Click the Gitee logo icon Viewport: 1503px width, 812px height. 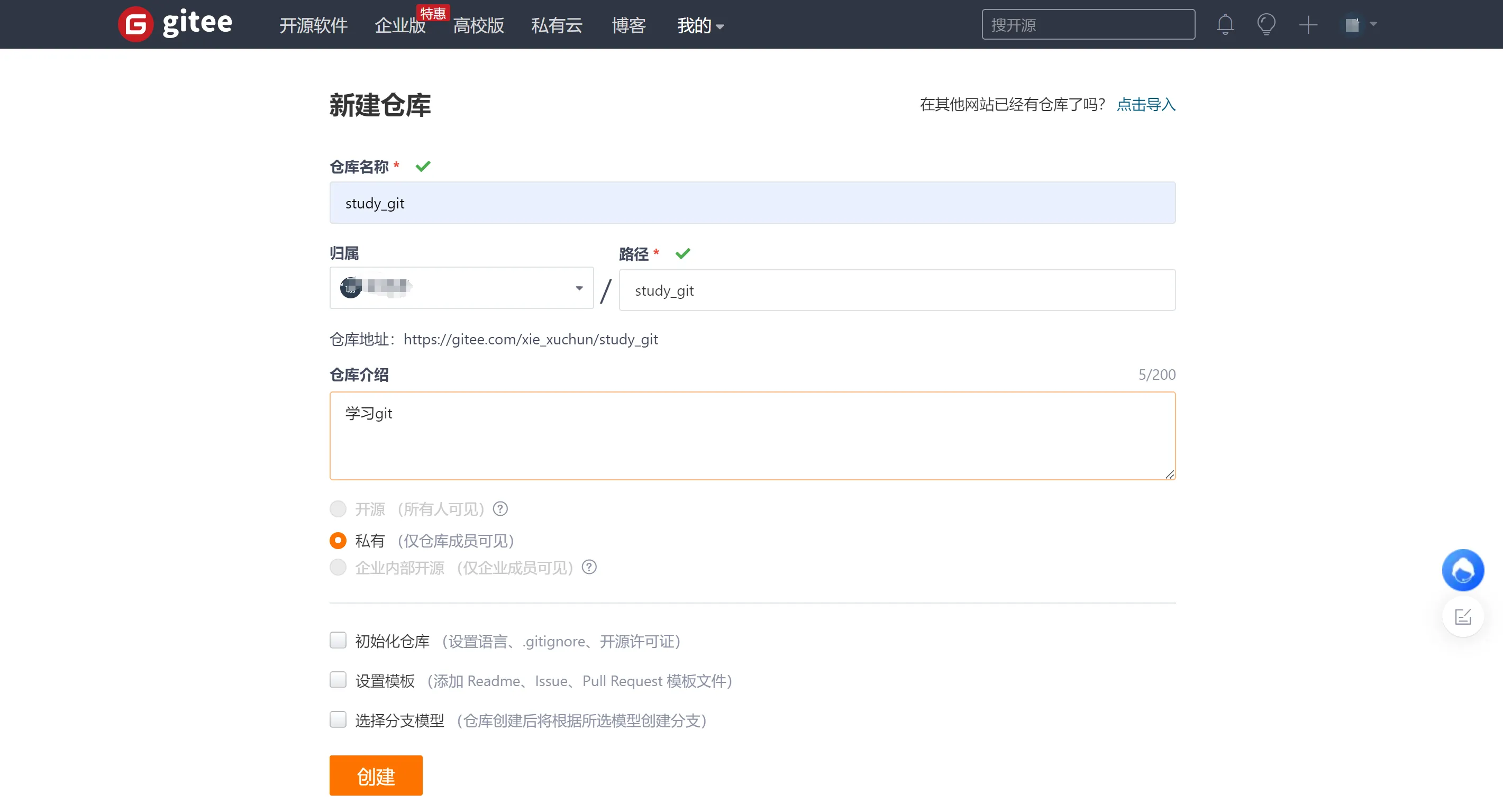tap(135, 24)
